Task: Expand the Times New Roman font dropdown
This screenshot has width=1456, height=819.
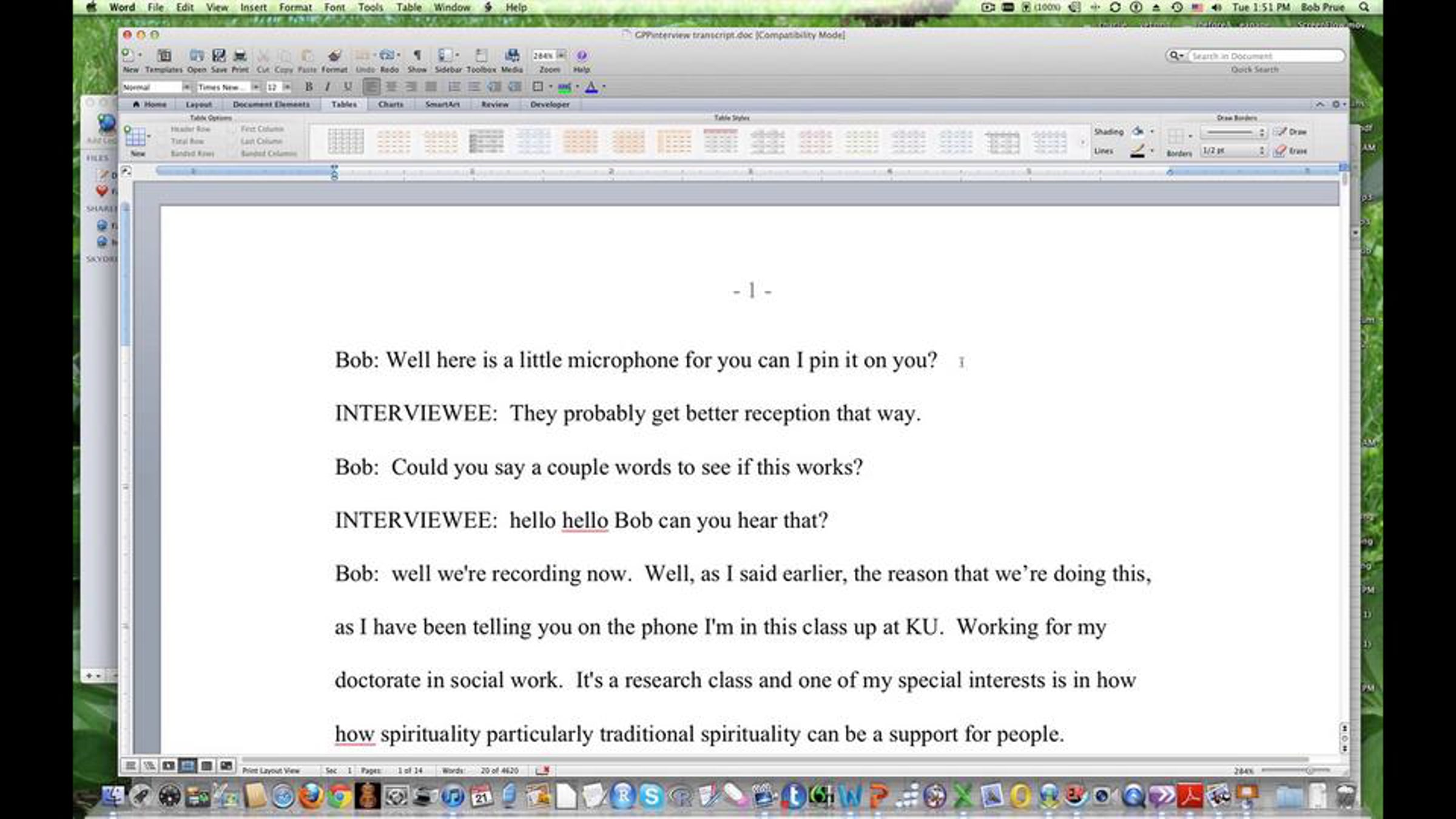Action: 255,87
